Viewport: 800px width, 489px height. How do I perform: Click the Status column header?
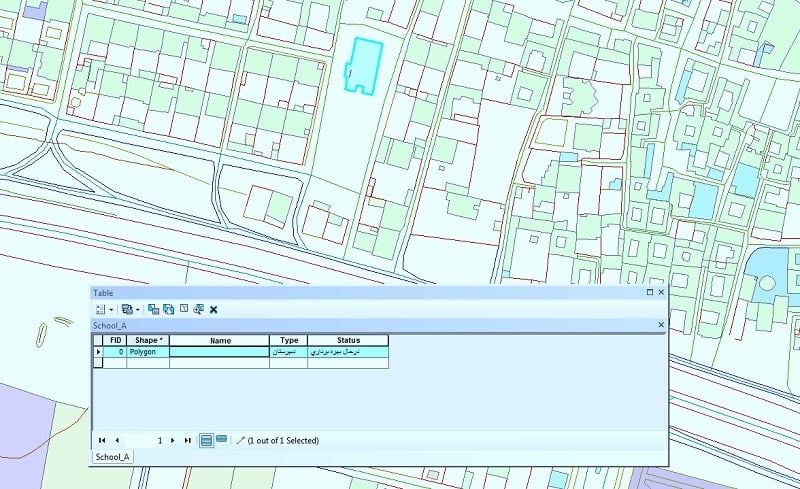pyautogui.click(x=348, y=341)
